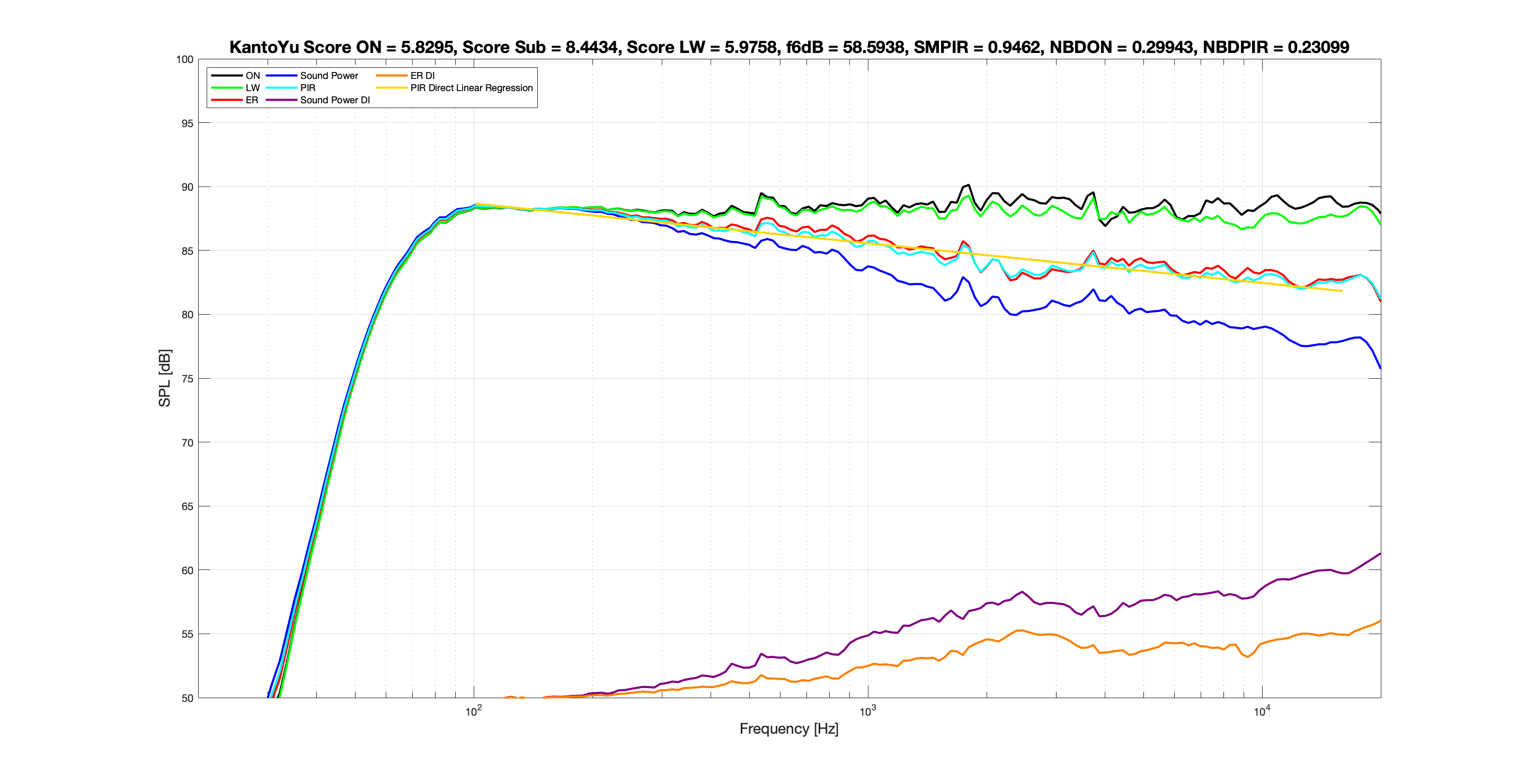
Task: Click the black ON legend line sample
Action: 226,76
